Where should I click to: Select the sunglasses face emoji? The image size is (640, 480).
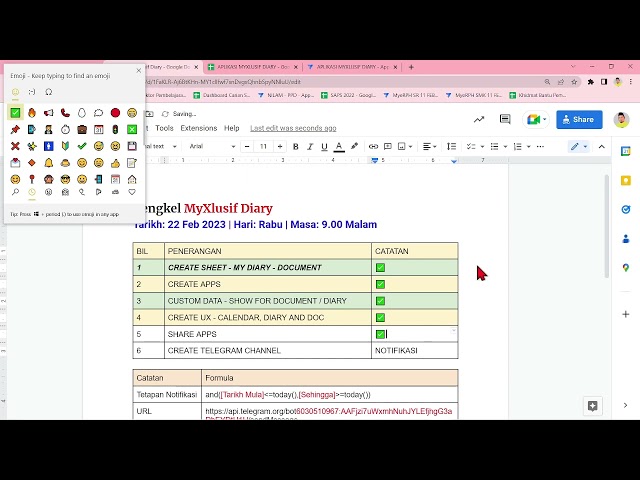click(65, 179)
